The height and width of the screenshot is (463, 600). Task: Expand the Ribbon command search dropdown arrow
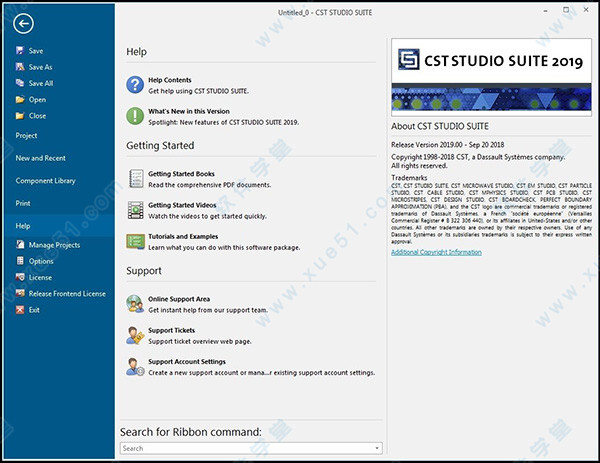377,448
